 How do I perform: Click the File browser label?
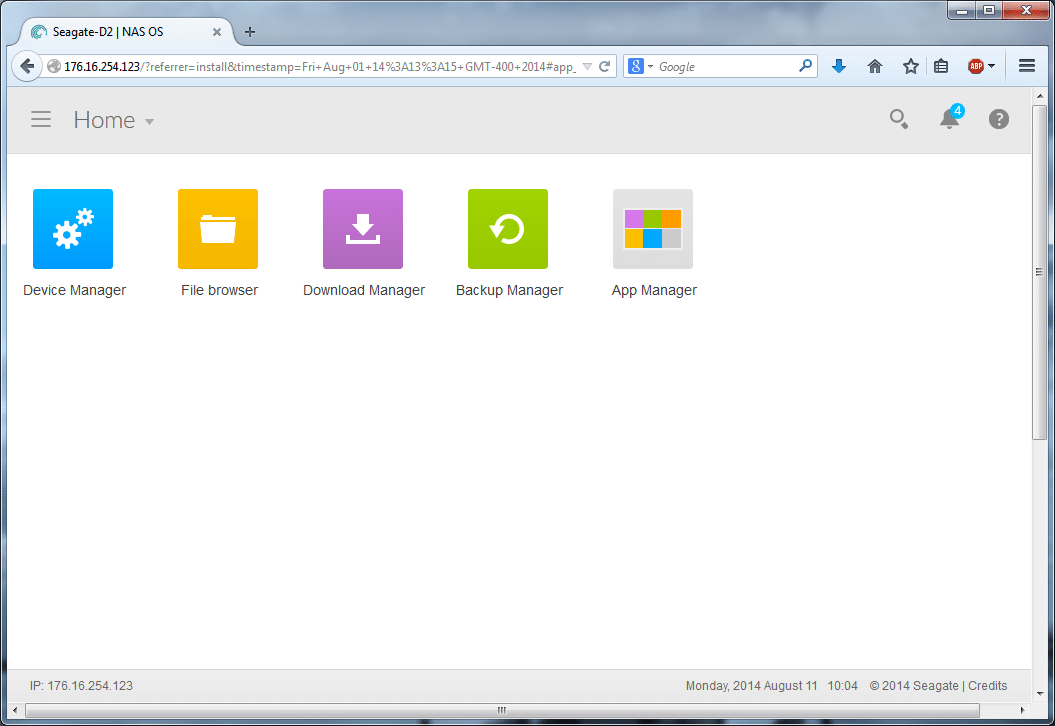[x=219, y=290]
